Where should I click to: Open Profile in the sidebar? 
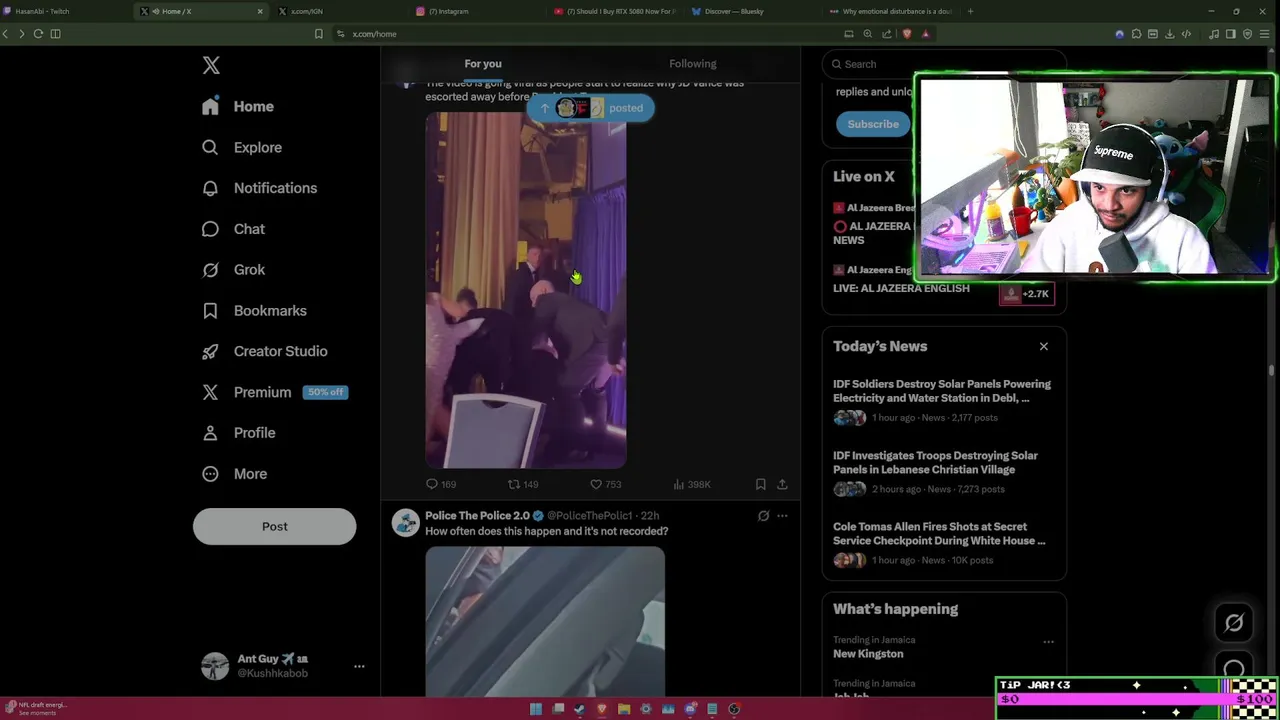tap(239, 433)
